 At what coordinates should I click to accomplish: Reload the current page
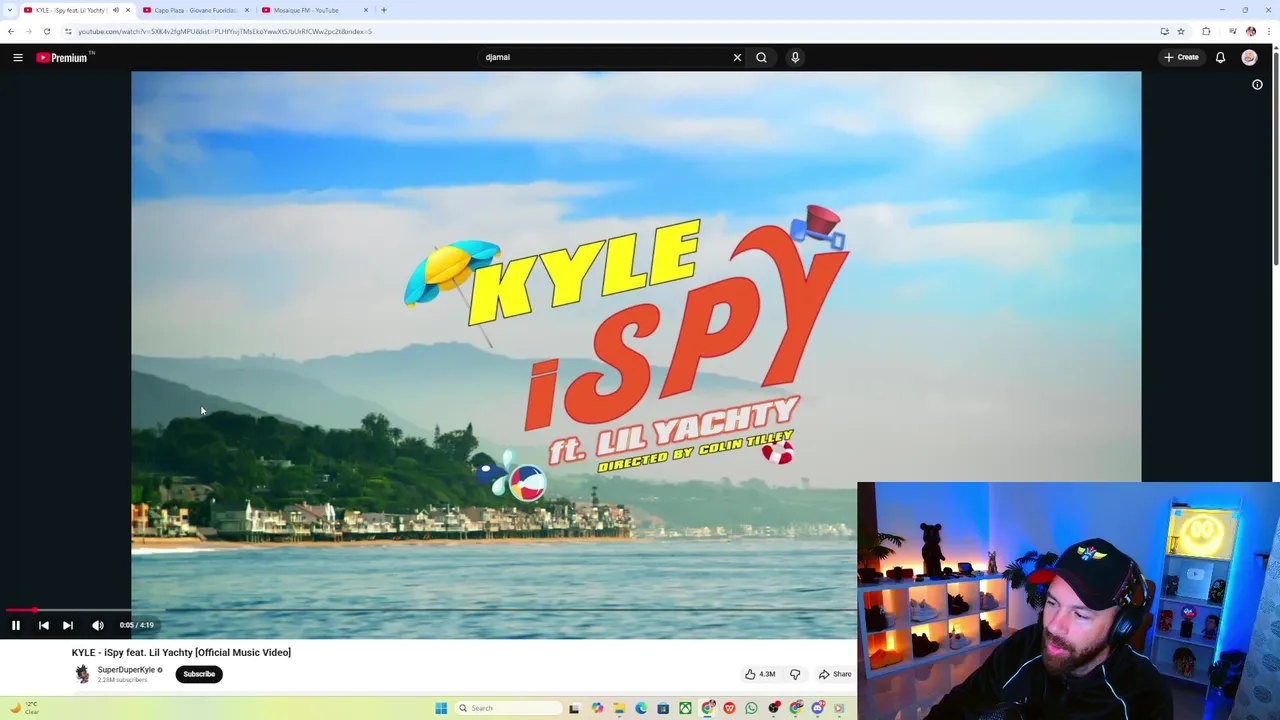(x=47, y=31)
